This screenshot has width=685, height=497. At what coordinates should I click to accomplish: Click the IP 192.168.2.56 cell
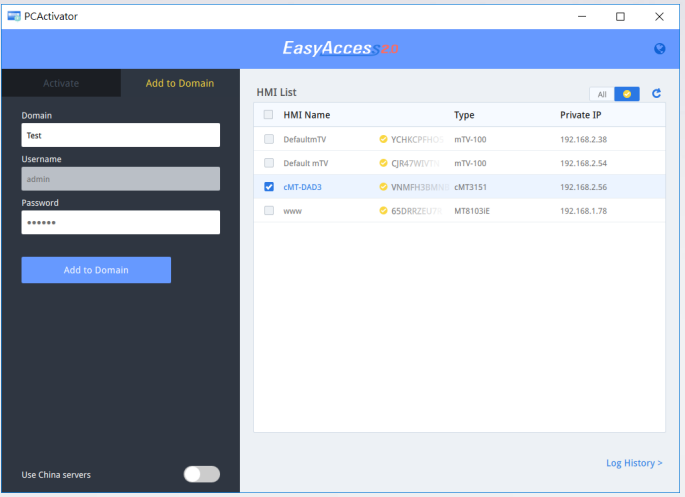(x=583, y=187)
